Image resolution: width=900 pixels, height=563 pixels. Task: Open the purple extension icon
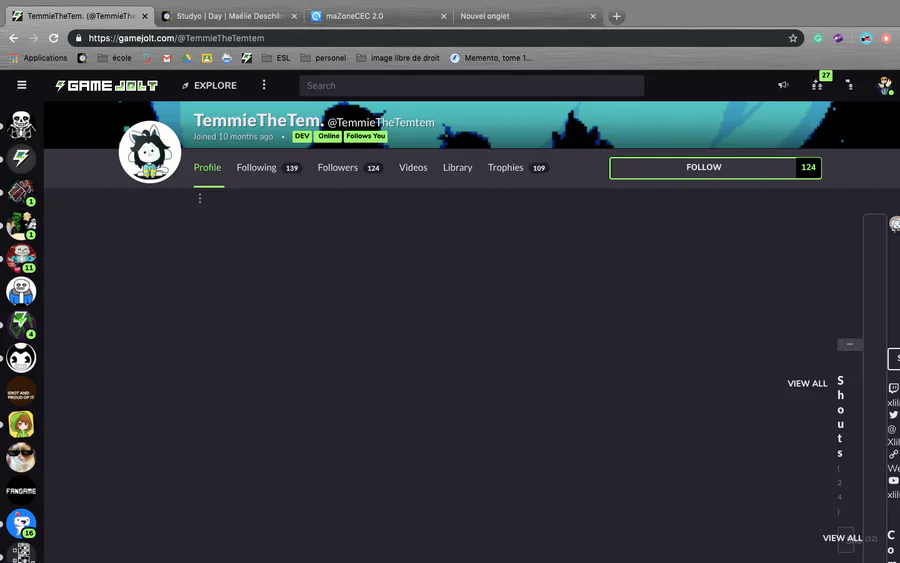[x=839, y=38]
